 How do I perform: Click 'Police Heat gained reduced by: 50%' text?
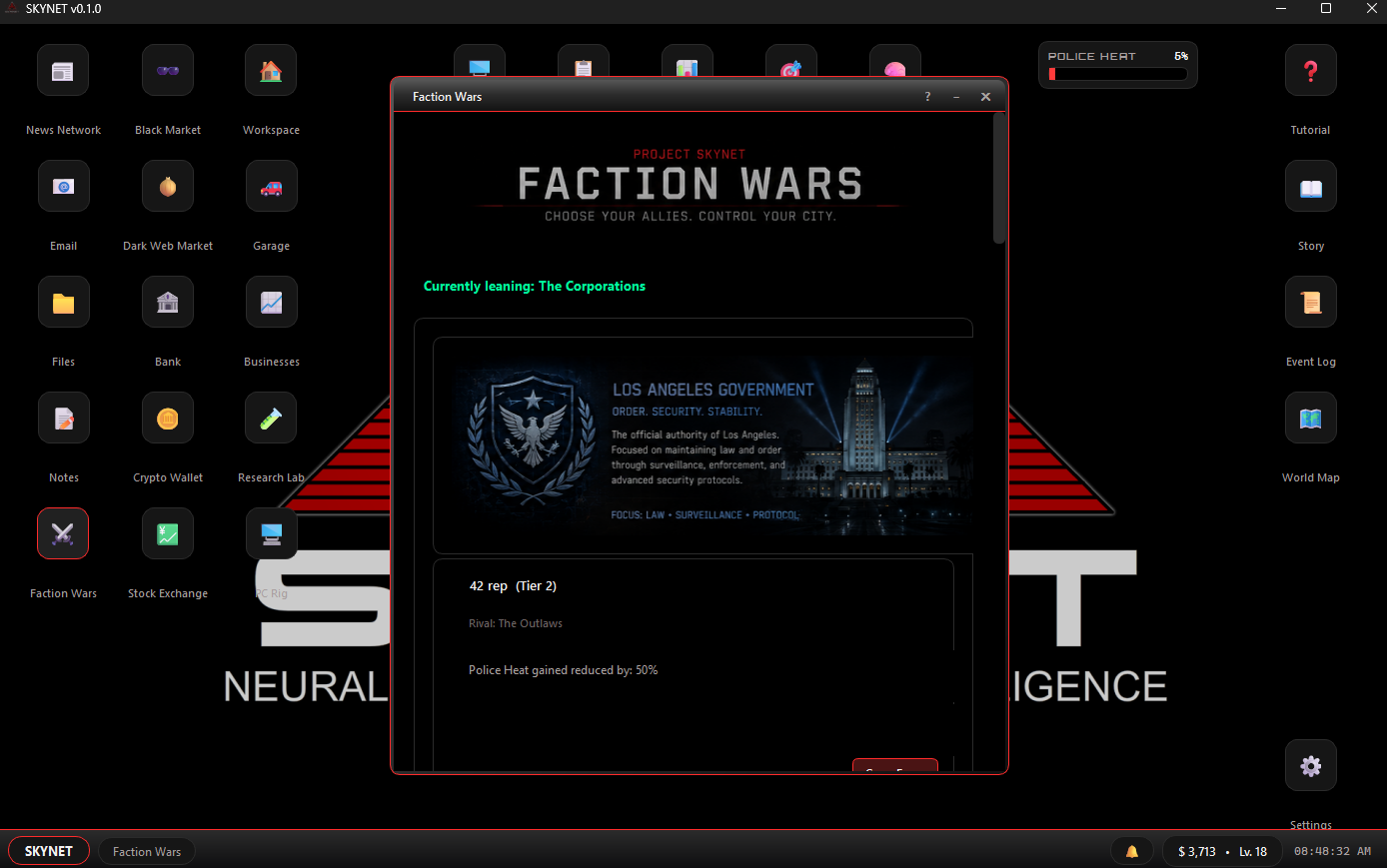[x=564, y=670]
